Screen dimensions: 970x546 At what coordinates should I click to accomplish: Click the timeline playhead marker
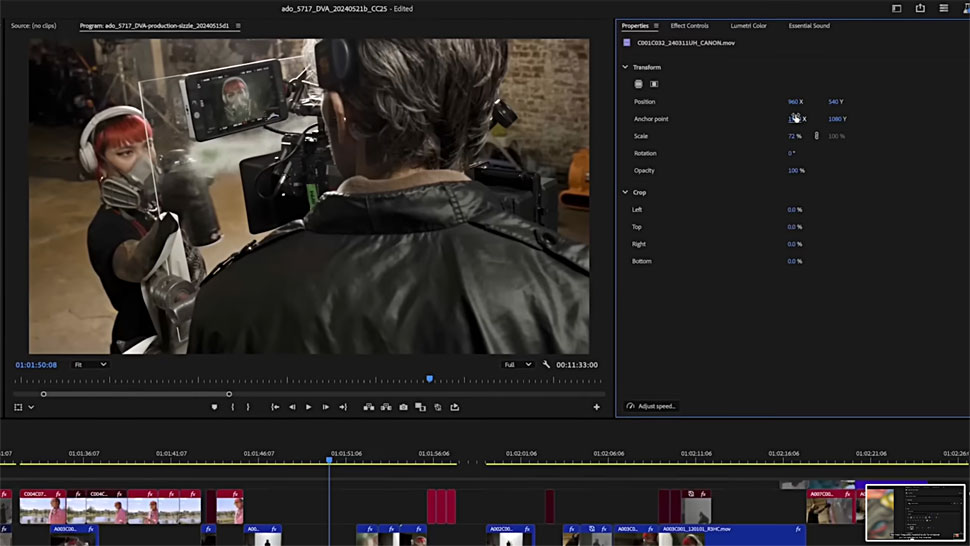[329, 459]
